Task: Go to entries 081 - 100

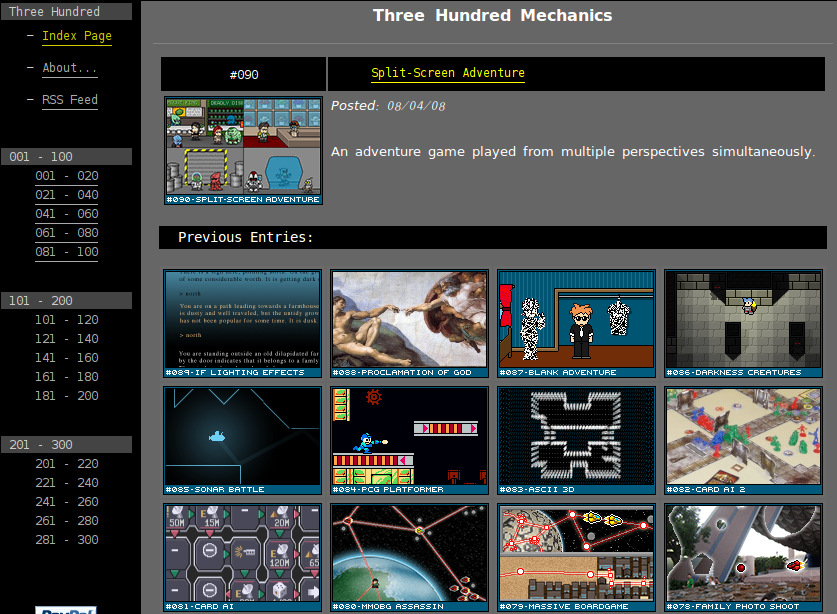Action: (x=67, y=252)
